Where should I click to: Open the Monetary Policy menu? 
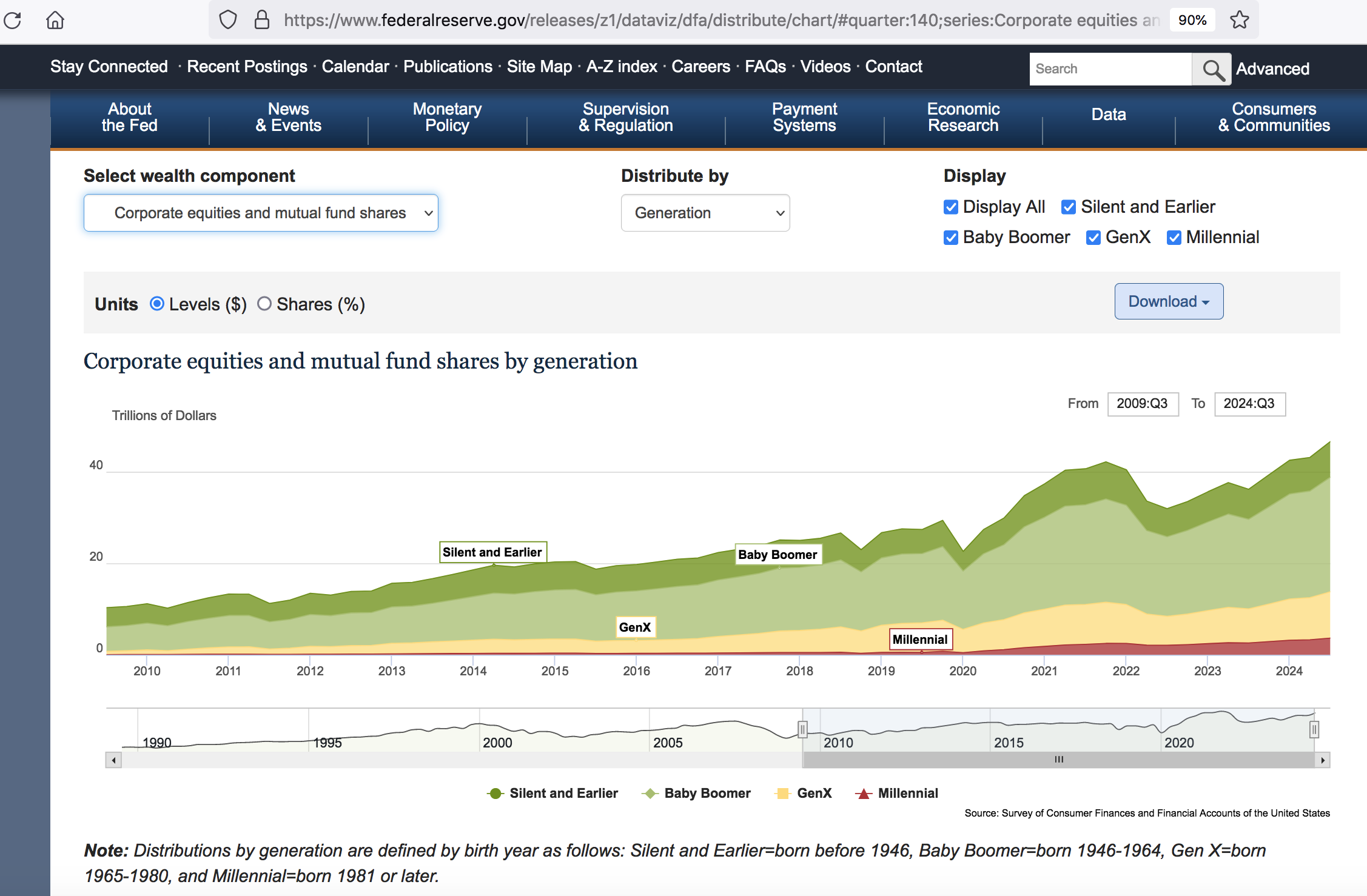pos(447,117)
